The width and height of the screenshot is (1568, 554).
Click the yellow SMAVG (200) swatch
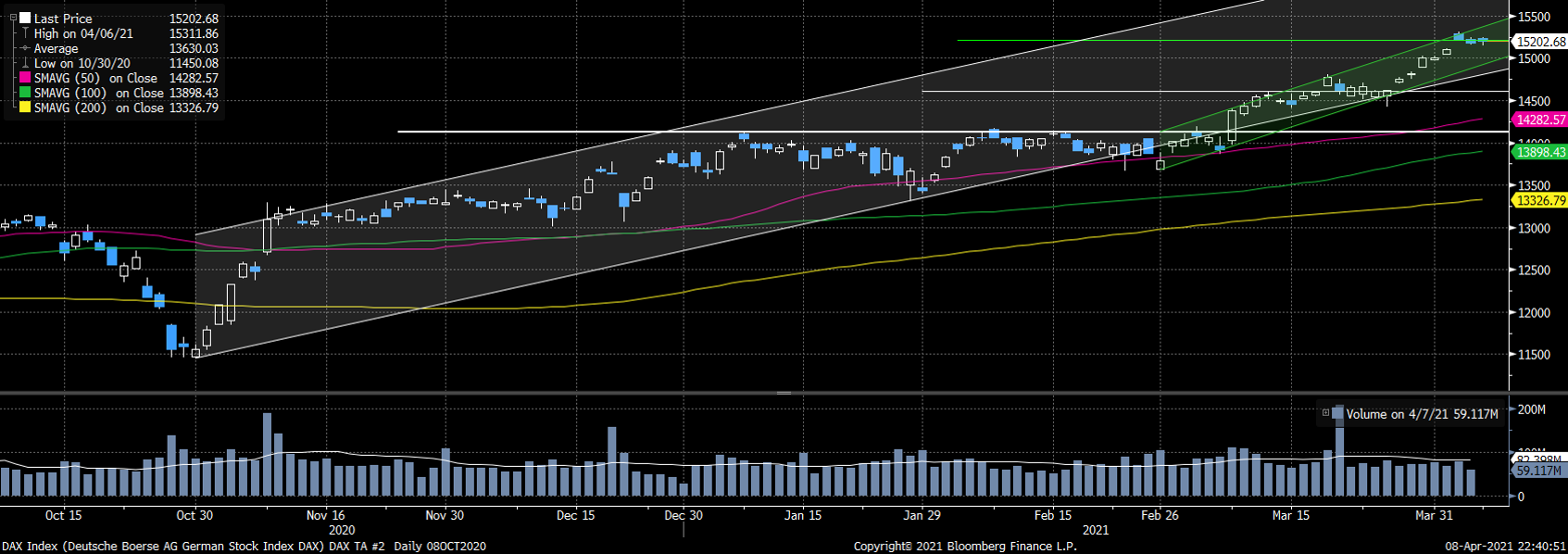coord(25,107)
